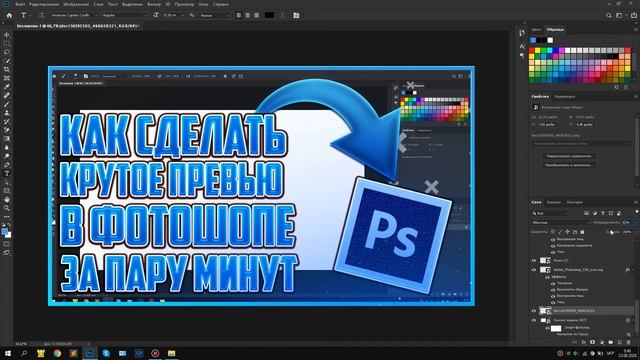
Task: Toggle visibility of Выполнить обводку effect
Action: tap(553, 289)
